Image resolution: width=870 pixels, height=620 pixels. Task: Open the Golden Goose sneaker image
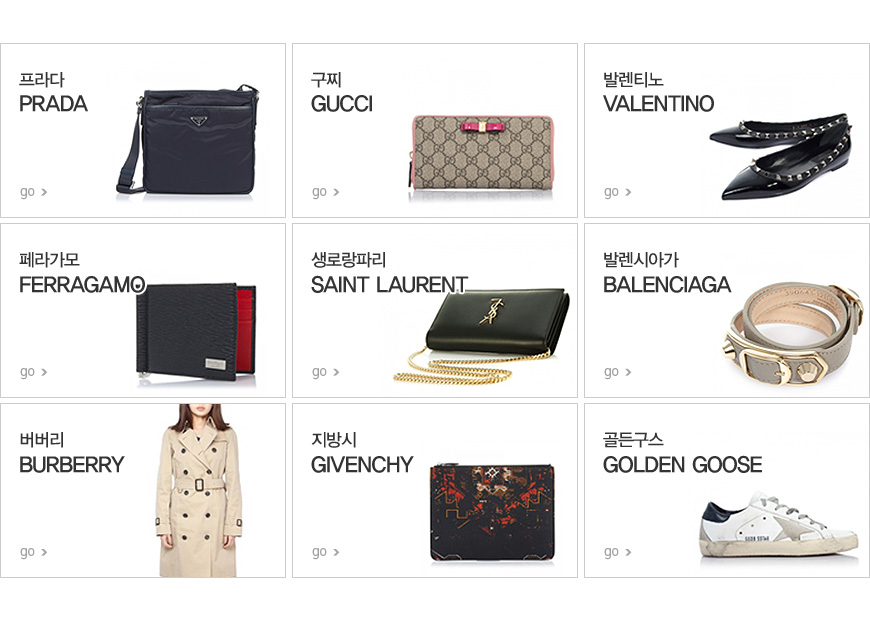[x=779, y=524]
